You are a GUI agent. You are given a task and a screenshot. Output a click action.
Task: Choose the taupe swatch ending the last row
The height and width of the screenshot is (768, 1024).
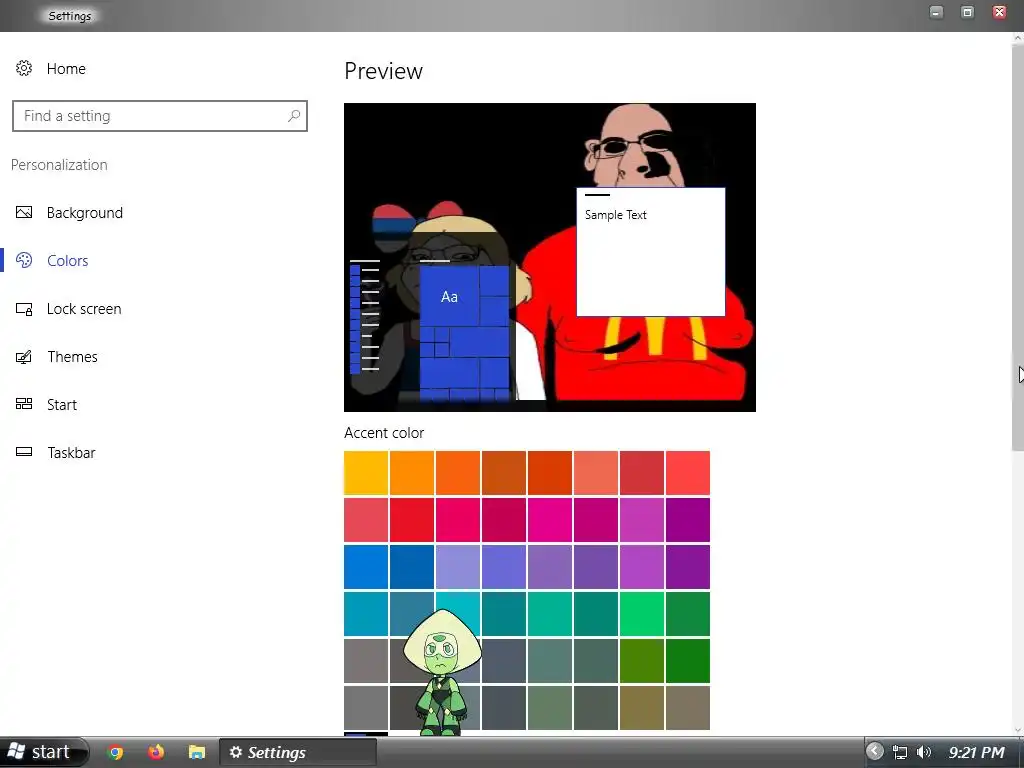coord(688,708)
